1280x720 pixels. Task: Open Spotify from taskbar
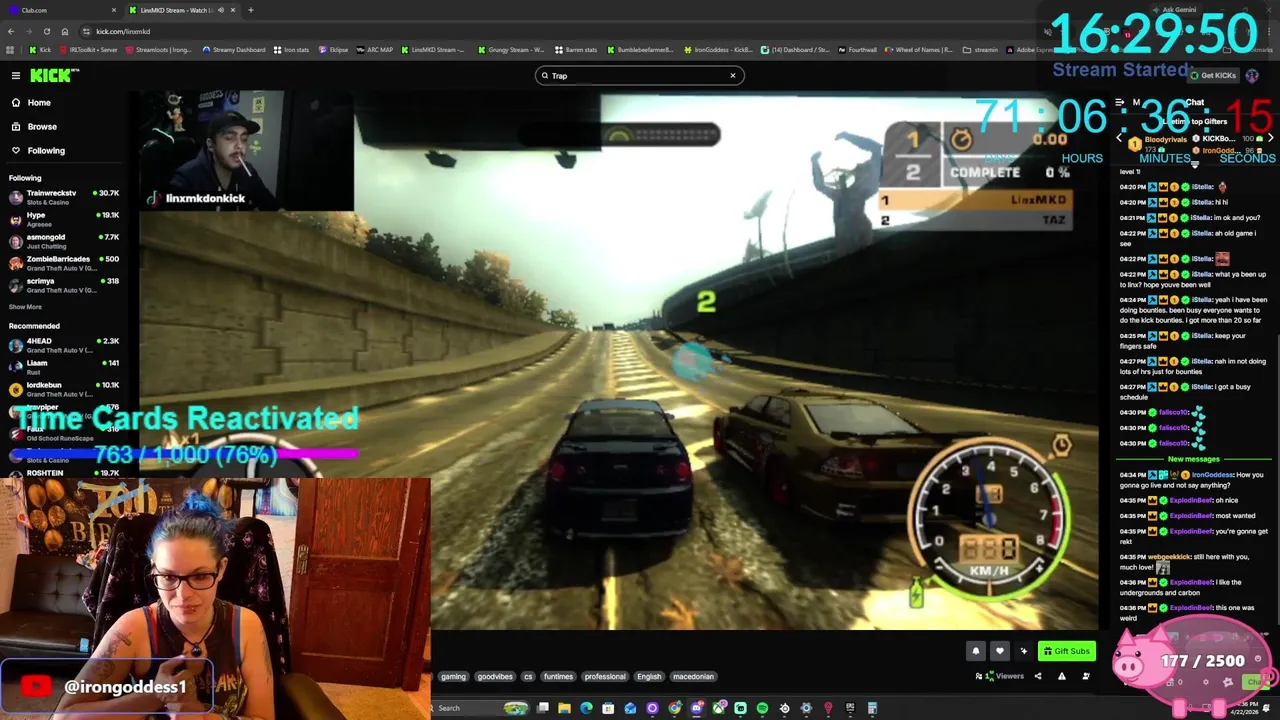click(x=762, y=708)
